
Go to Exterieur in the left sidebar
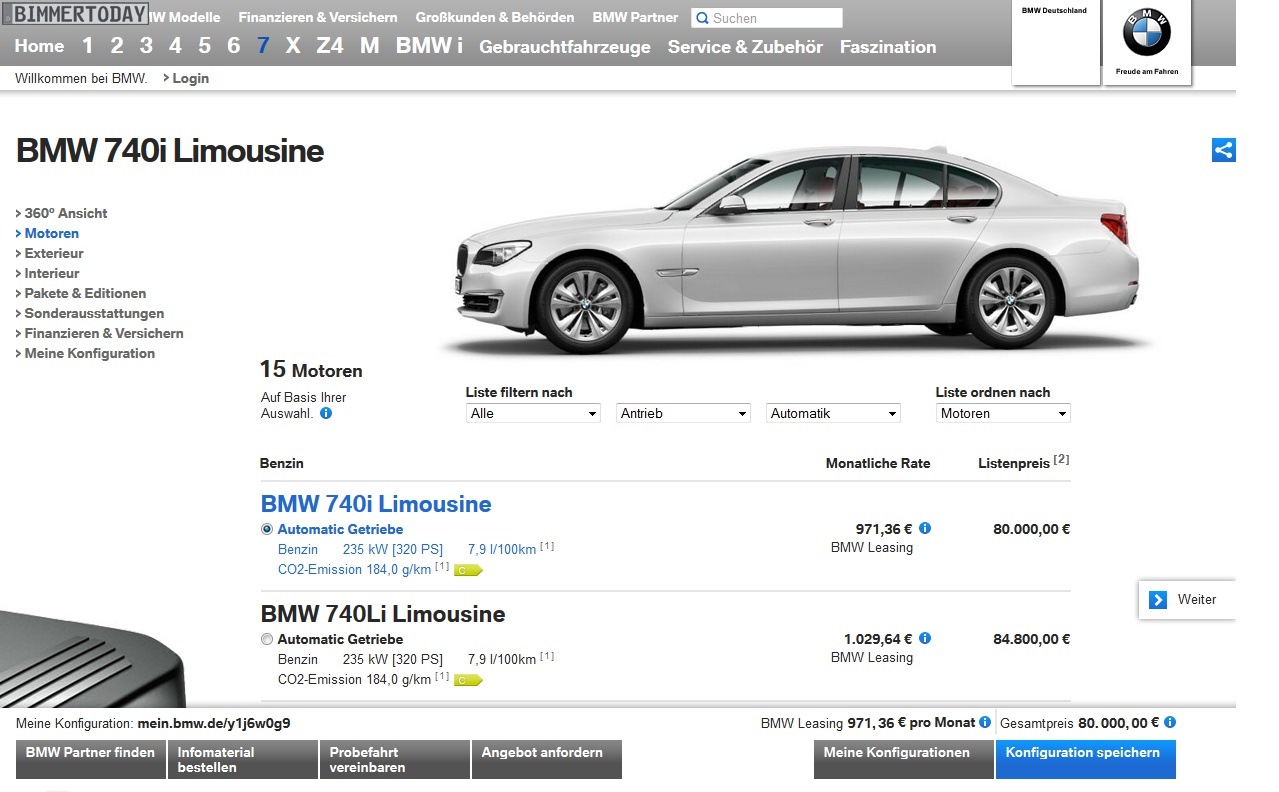point(54,253)
